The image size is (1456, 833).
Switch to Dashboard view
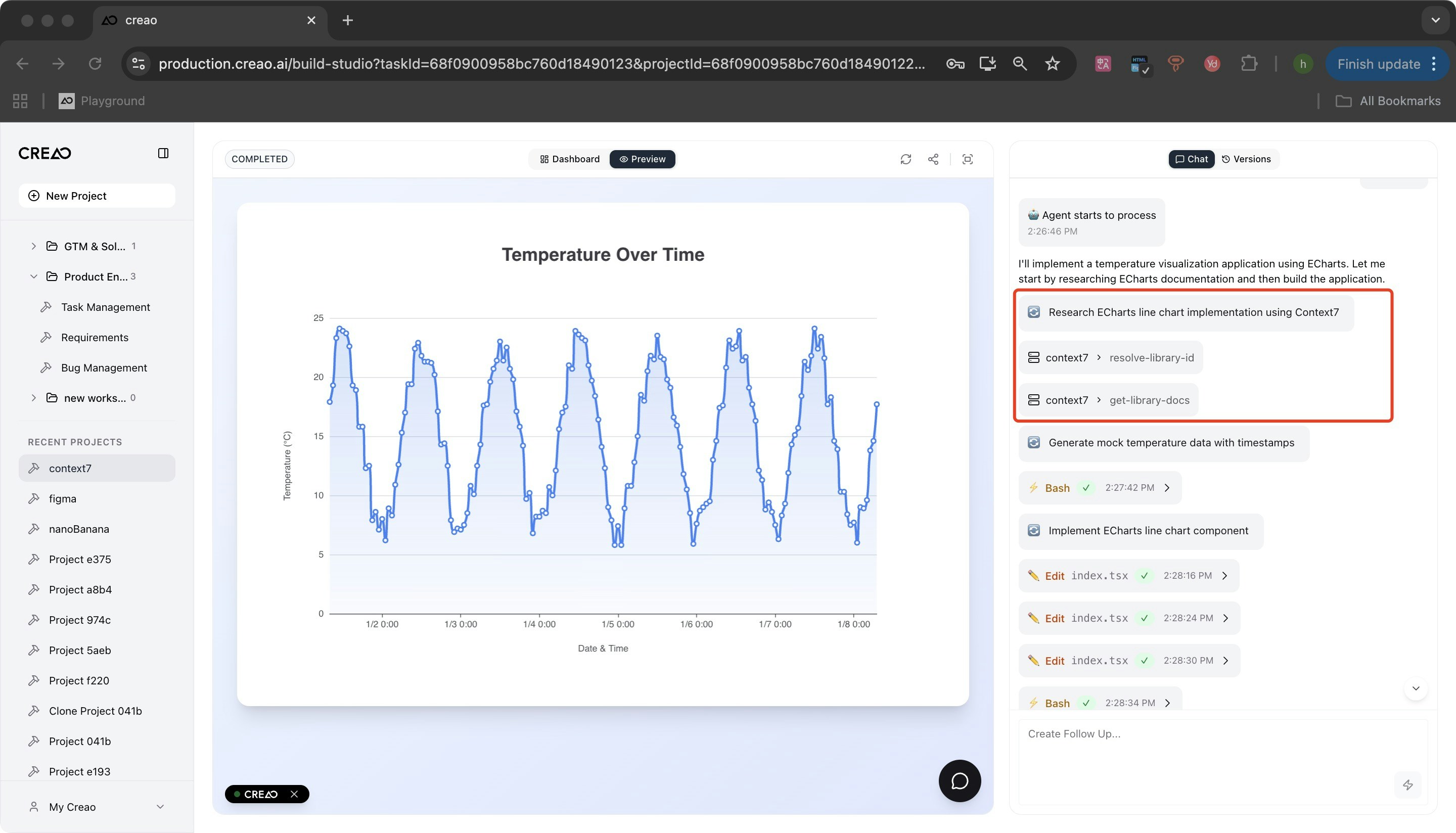tap(570, 159)
